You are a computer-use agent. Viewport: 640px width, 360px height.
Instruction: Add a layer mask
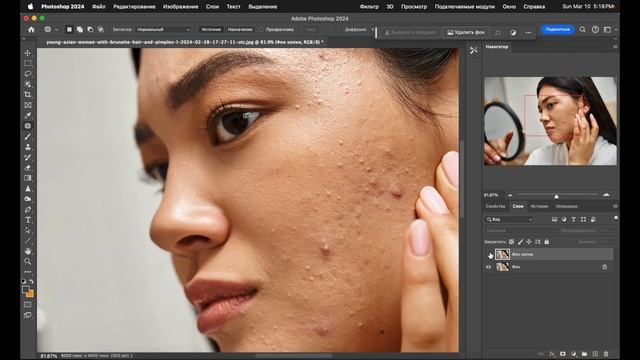tap(563, 354)
